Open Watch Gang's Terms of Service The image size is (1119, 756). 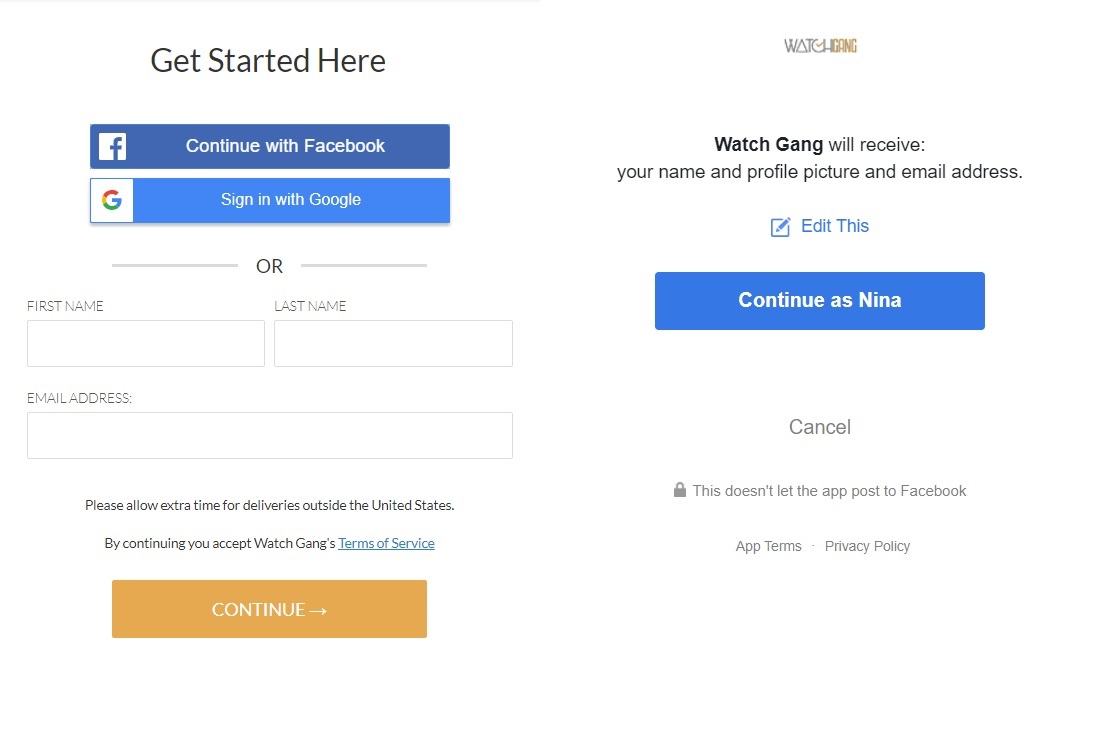tap(386, 543)
